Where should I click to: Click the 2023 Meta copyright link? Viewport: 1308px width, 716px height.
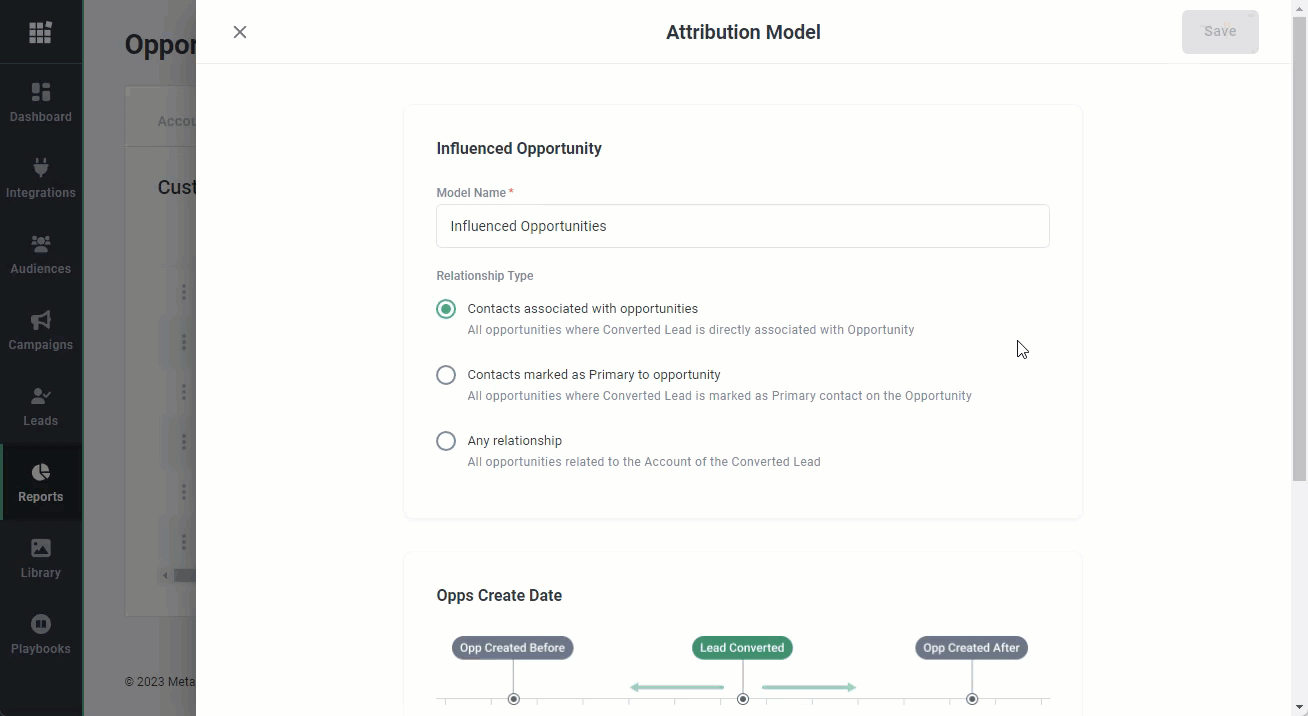(x=160, y=681)
